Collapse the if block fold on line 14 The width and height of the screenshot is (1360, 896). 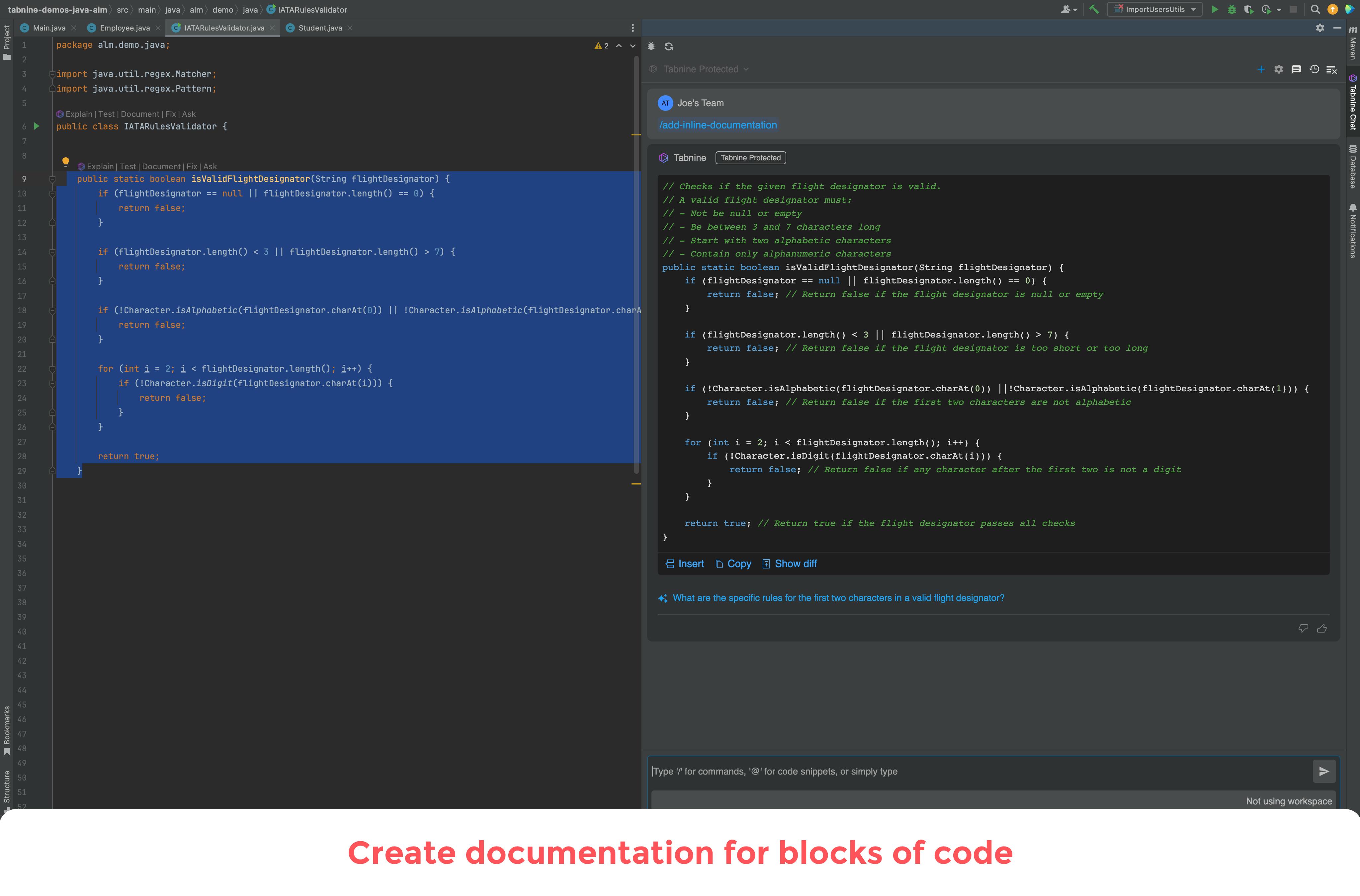[52, 252]
